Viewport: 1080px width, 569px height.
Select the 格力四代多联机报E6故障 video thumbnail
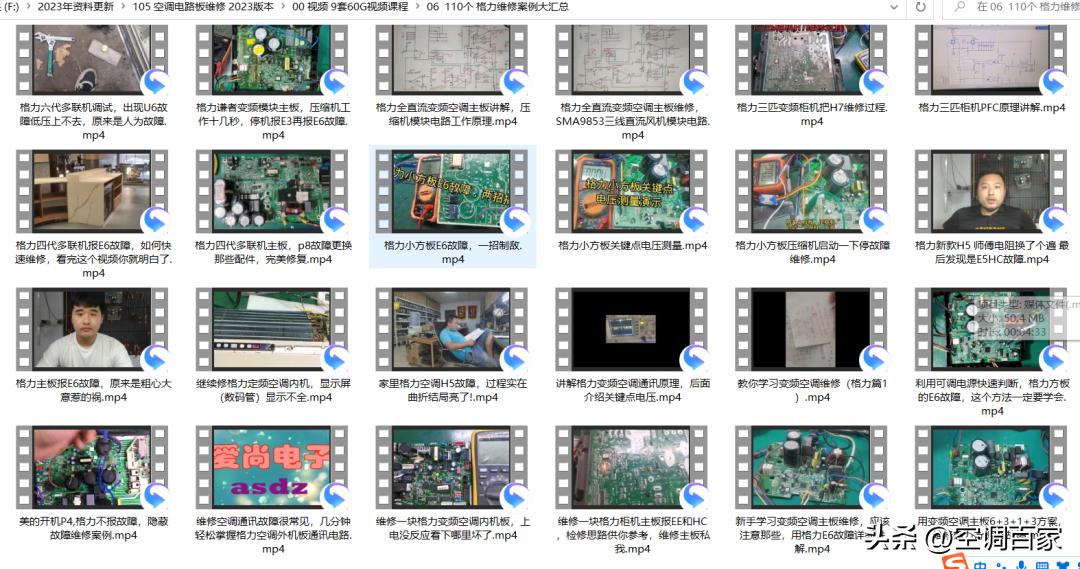pos(92,192)
